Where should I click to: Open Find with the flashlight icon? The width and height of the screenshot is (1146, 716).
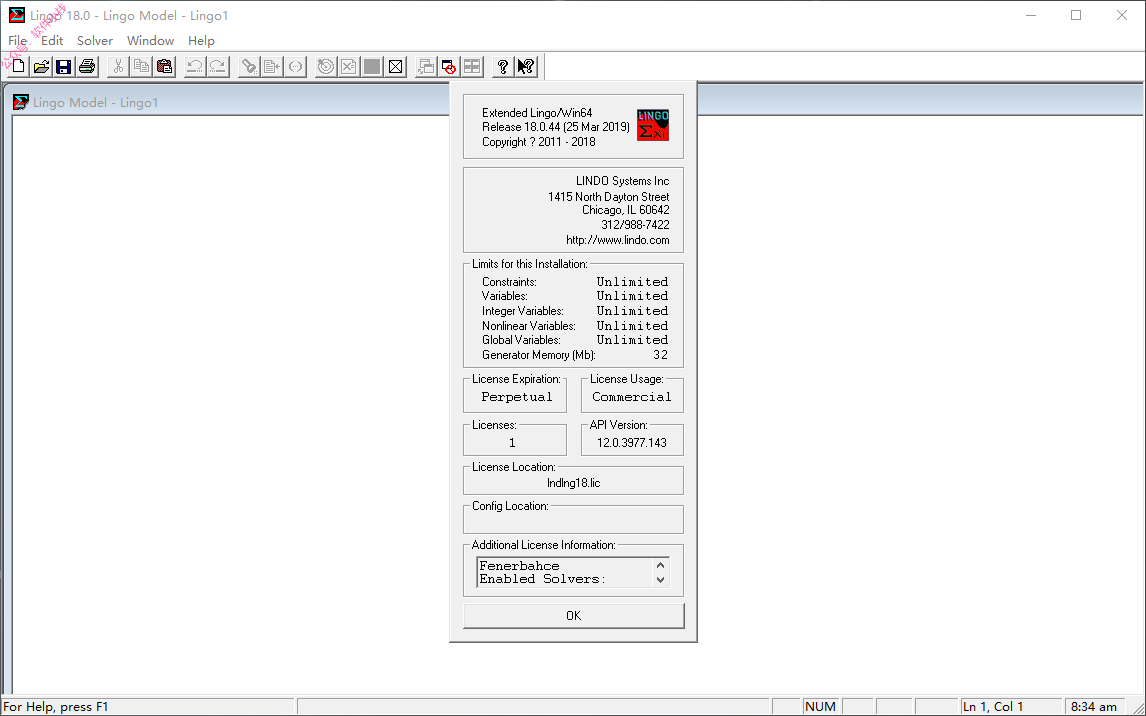(x=249, y=66)
